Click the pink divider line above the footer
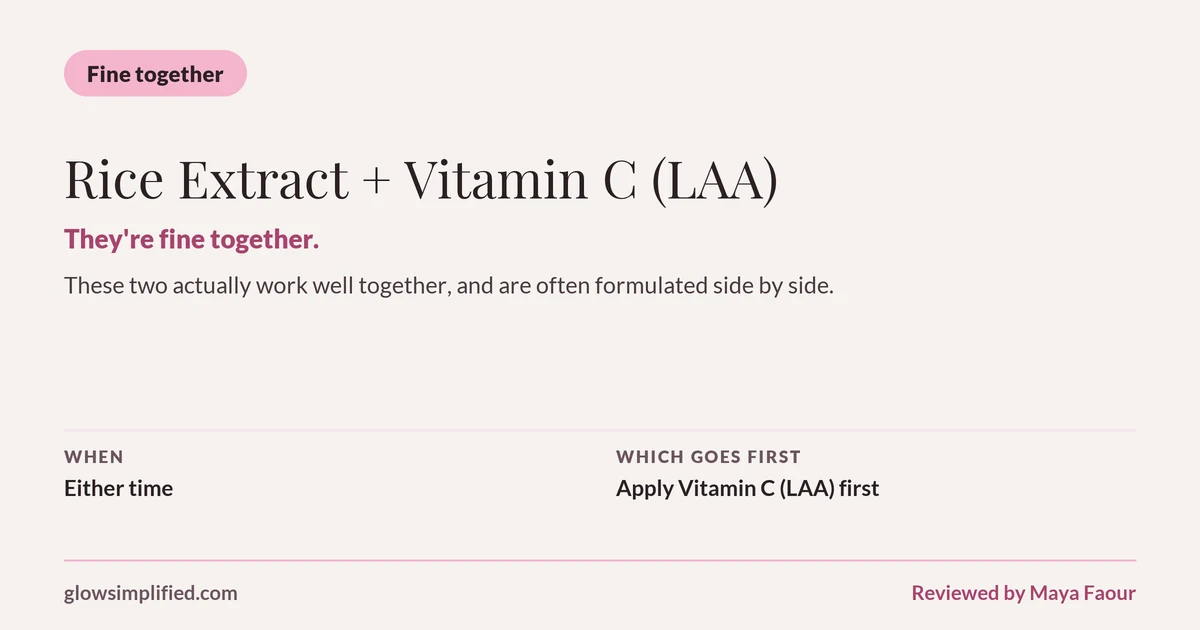The image size is (1200, 630). point(600,561)
